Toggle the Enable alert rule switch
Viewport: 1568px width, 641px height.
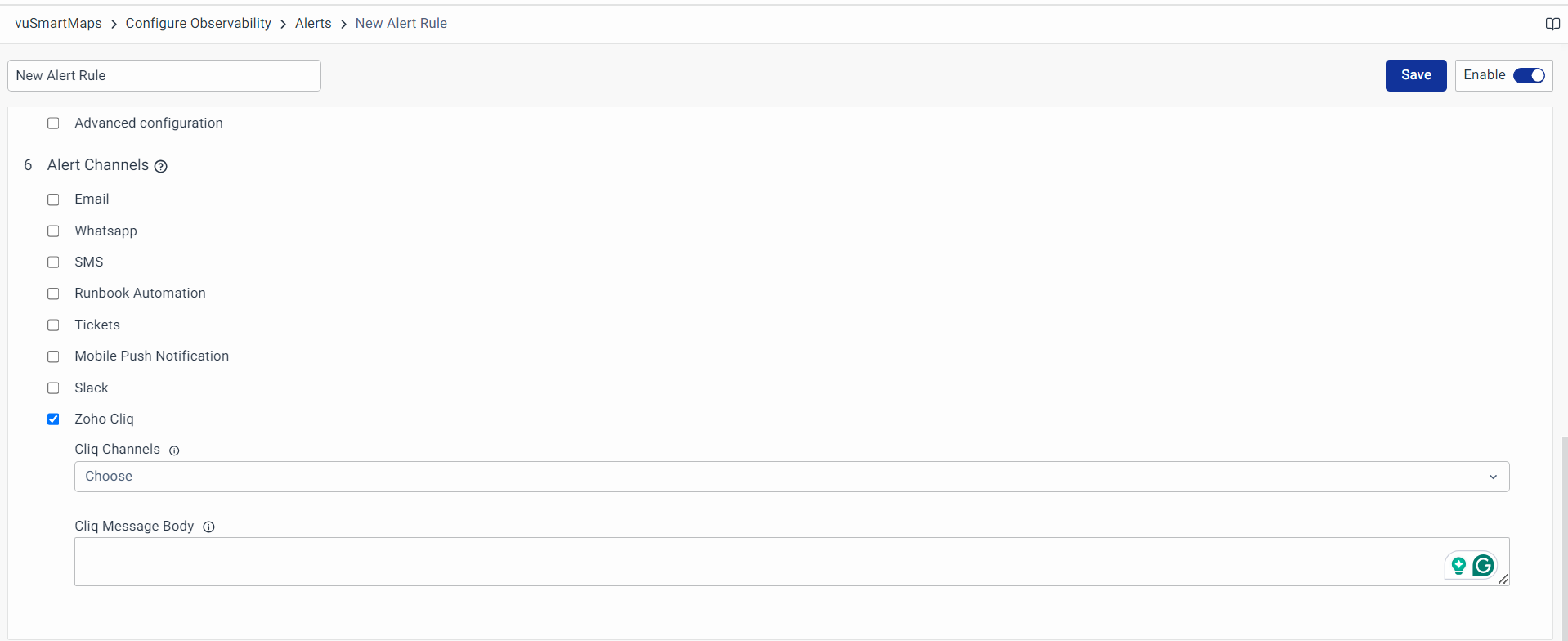(1528, 75)
